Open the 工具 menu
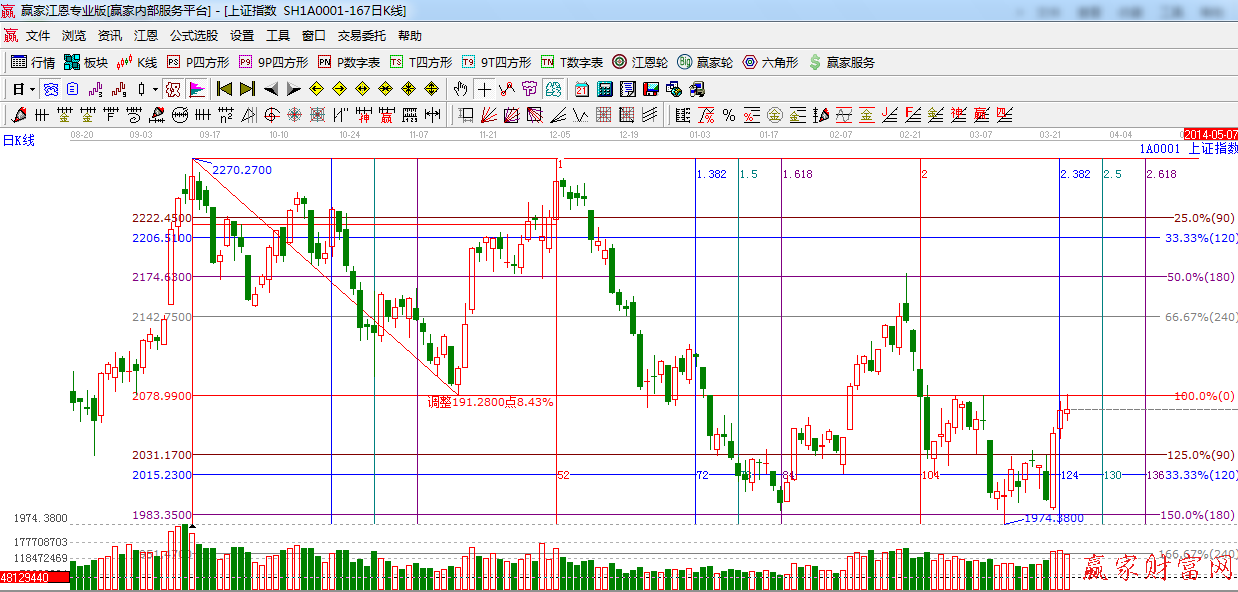Image resolution: width=1238 pixels, height=592 pixels. pyautogui.click(x=277, y=35)
